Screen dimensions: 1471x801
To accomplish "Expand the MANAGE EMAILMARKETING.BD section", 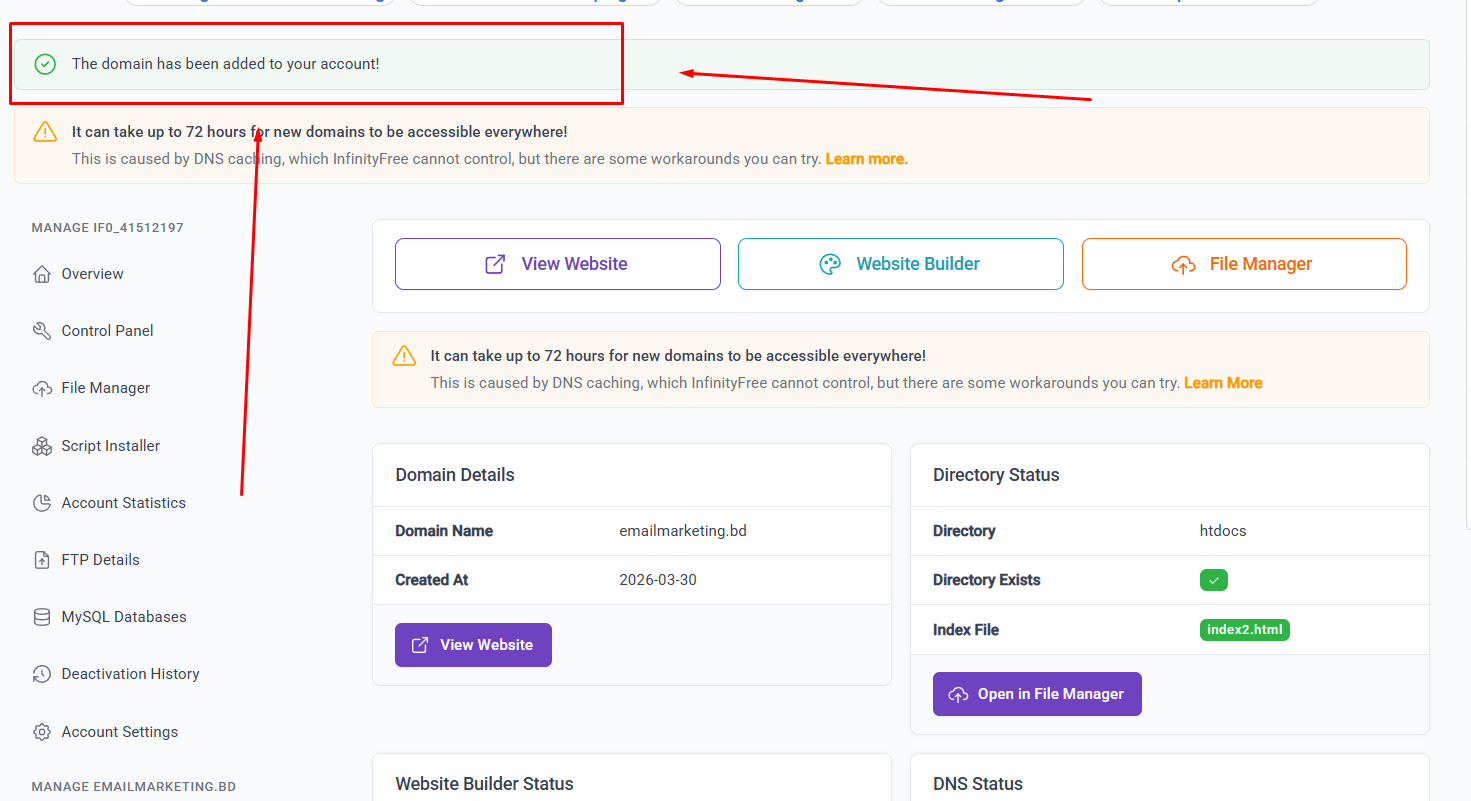I will point(133,786).
